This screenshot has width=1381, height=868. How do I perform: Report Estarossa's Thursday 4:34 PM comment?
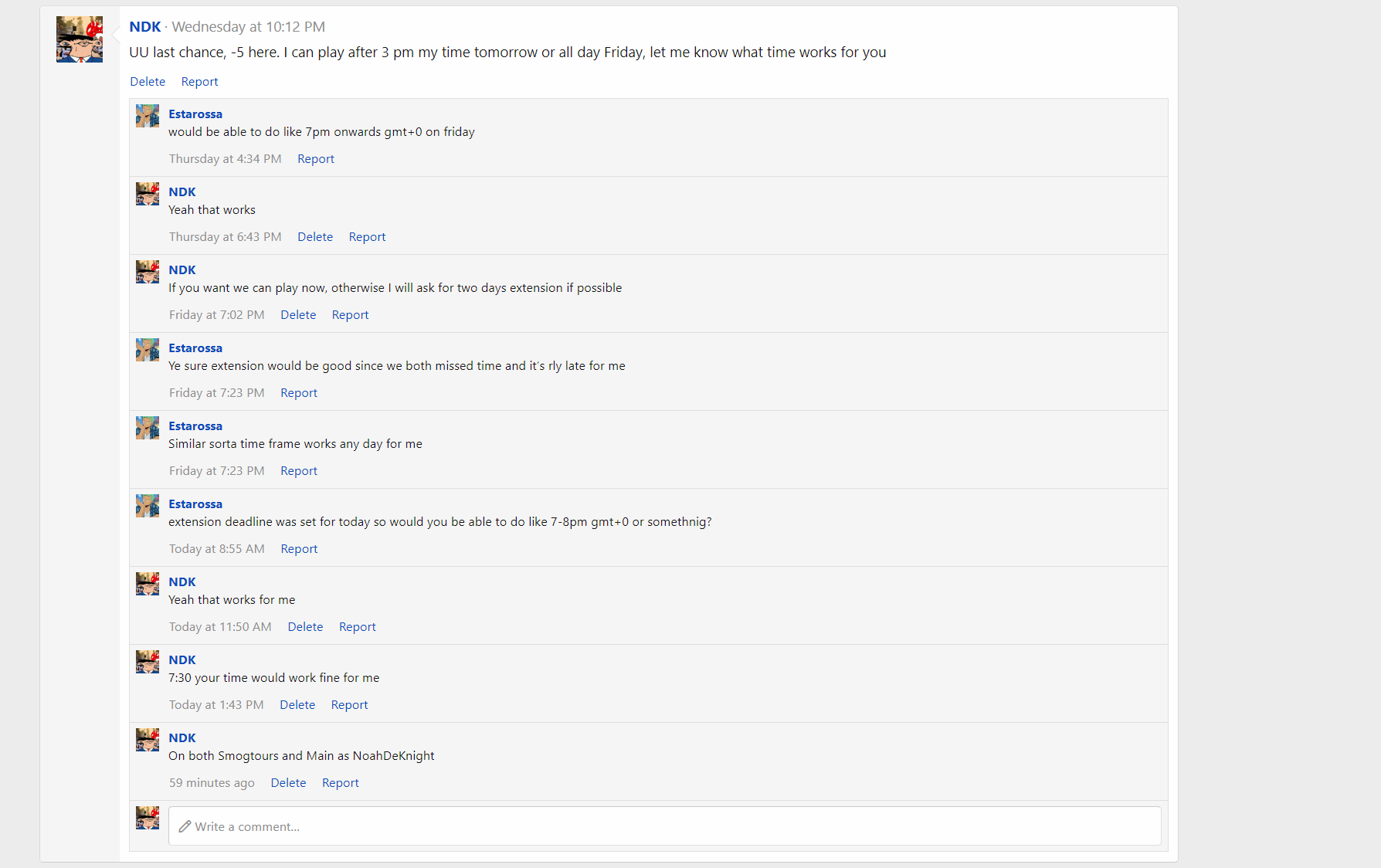(x=316, y=159)
